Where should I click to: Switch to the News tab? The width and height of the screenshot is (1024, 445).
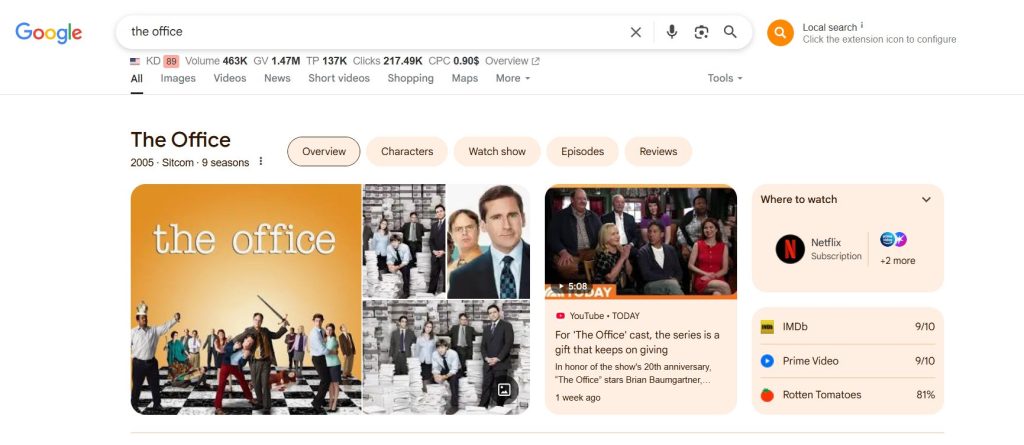click(x=277, y=78)
